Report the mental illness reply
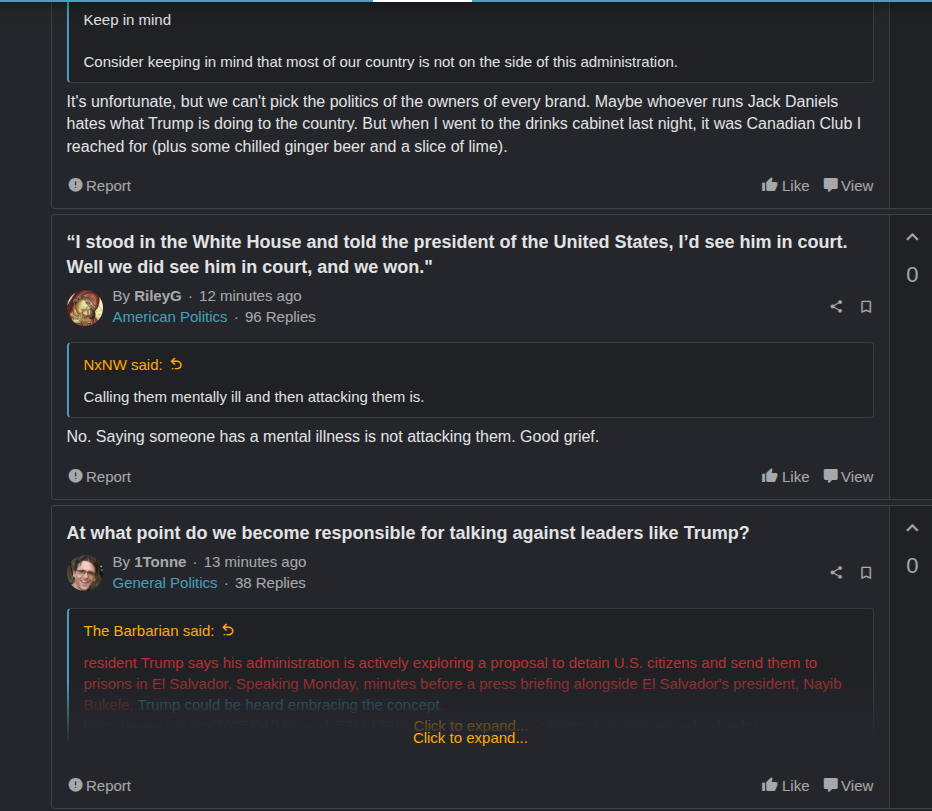 pyautogui.click(x=100, y=477)
